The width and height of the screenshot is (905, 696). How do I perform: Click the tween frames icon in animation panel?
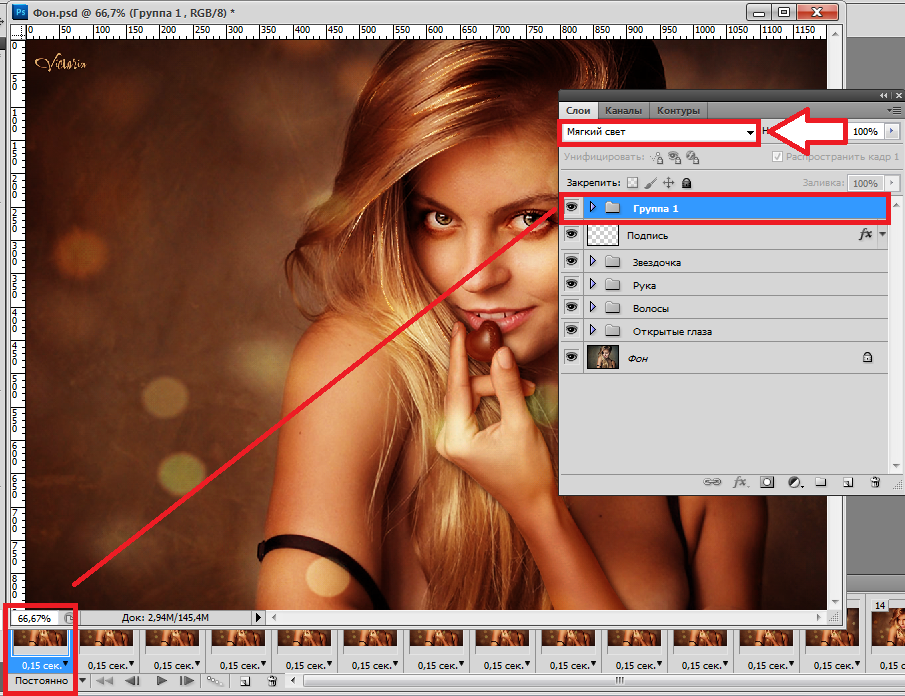point(215,681)
